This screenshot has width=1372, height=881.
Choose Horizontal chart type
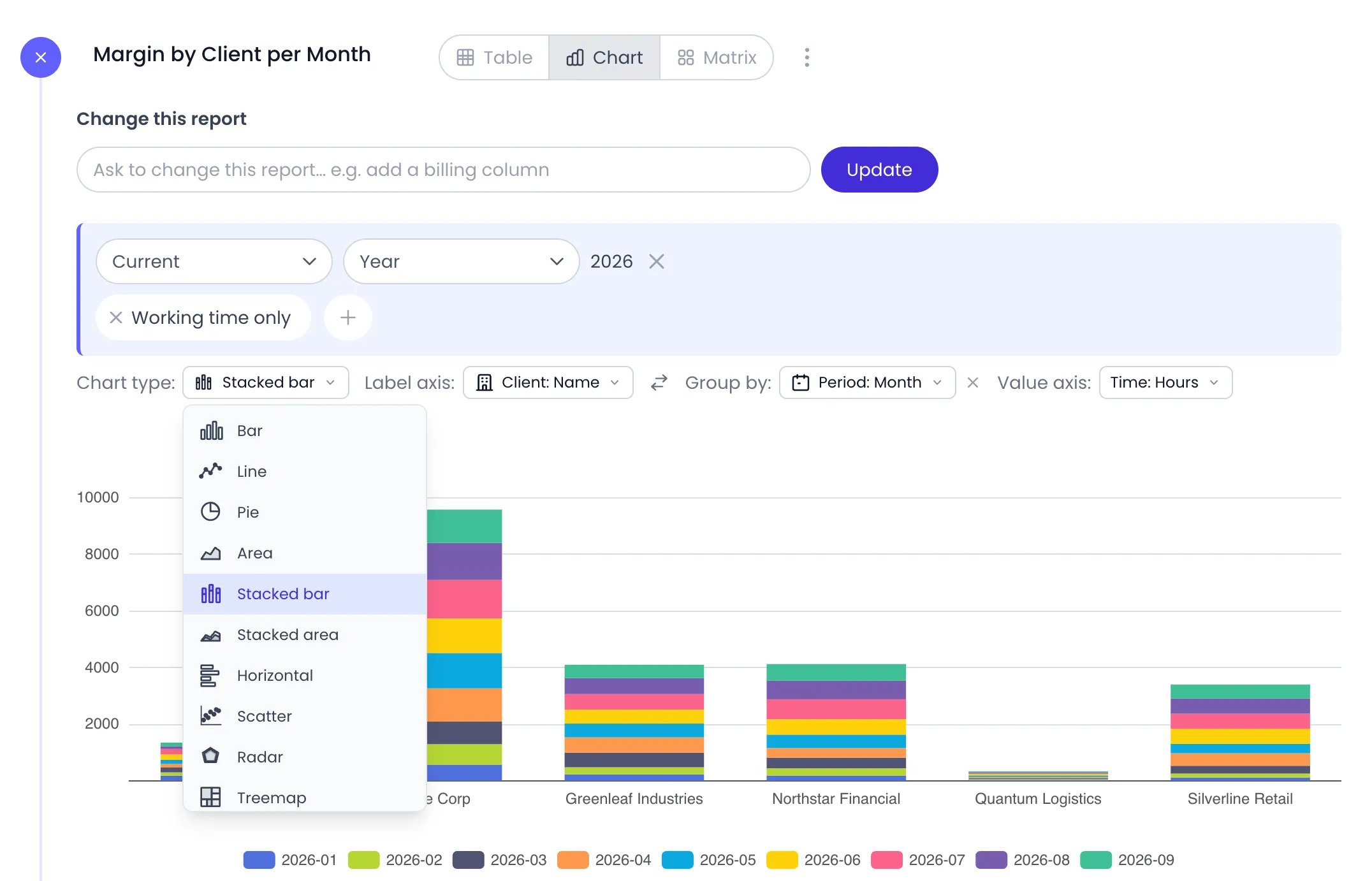(x=305, y=676)
